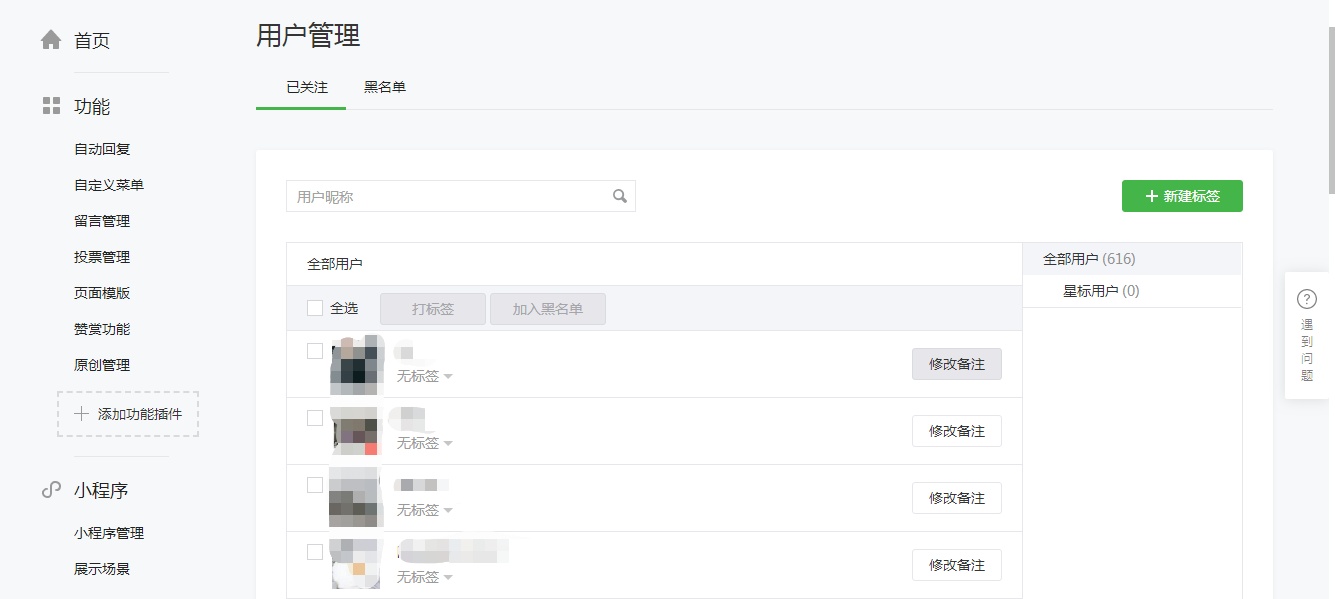Viewport: 1335px width, 599px height.
Task: Open third user's 无标签 tag dropdown
Action: [425, 510]
